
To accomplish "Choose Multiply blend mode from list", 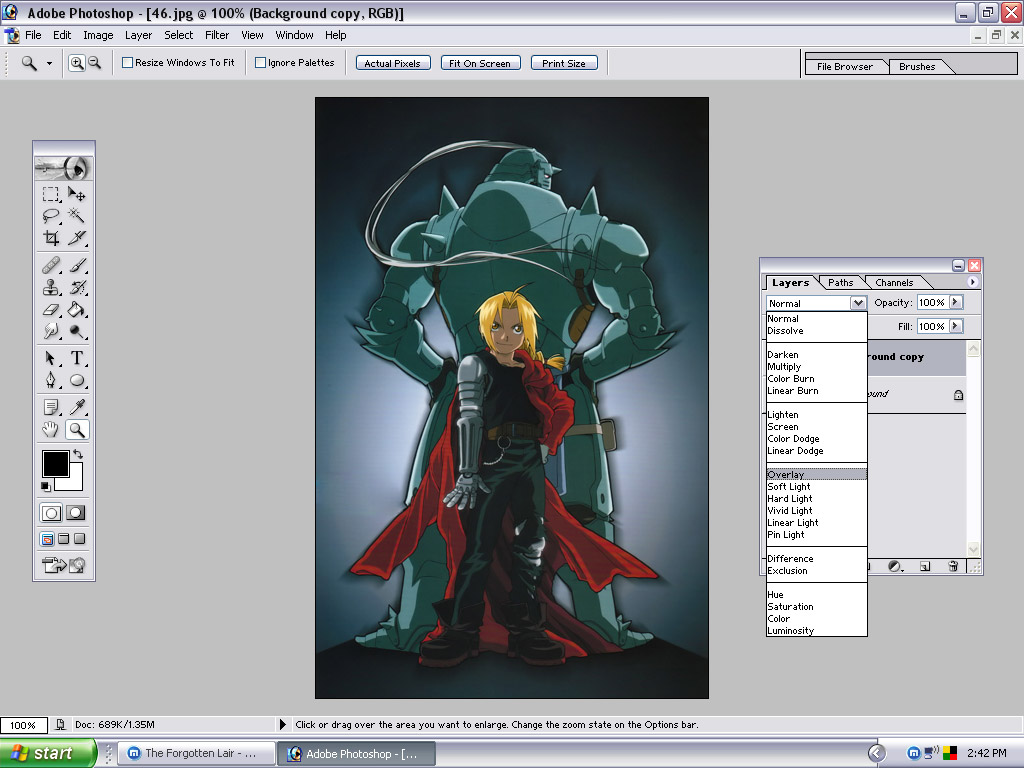I will pyautogui.click(x=817, y=367).
